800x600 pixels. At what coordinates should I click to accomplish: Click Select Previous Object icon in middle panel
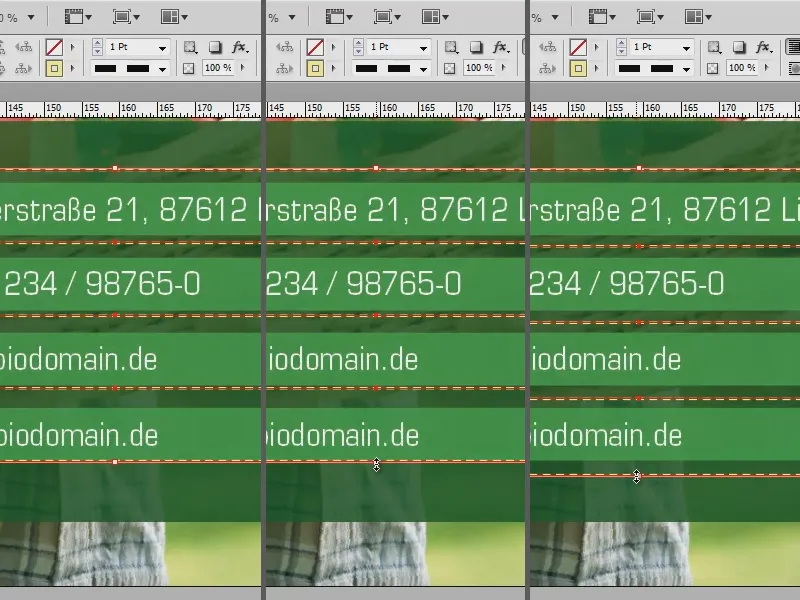tap(284, 47)
